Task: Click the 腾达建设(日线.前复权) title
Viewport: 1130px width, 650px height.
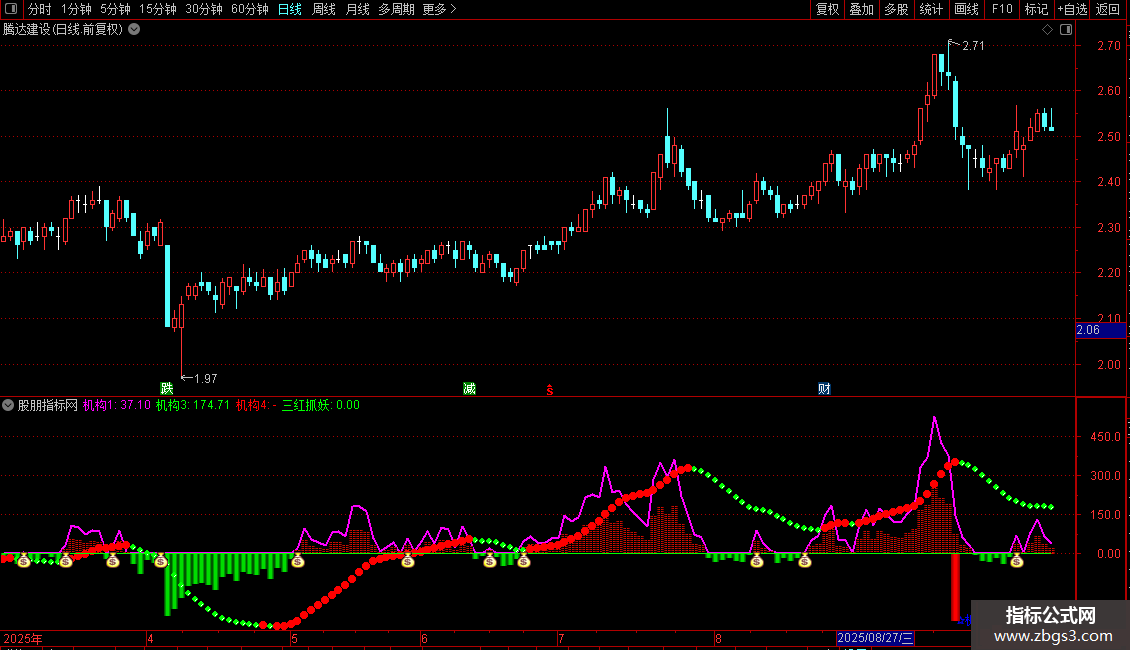Action: click(63, 30)
